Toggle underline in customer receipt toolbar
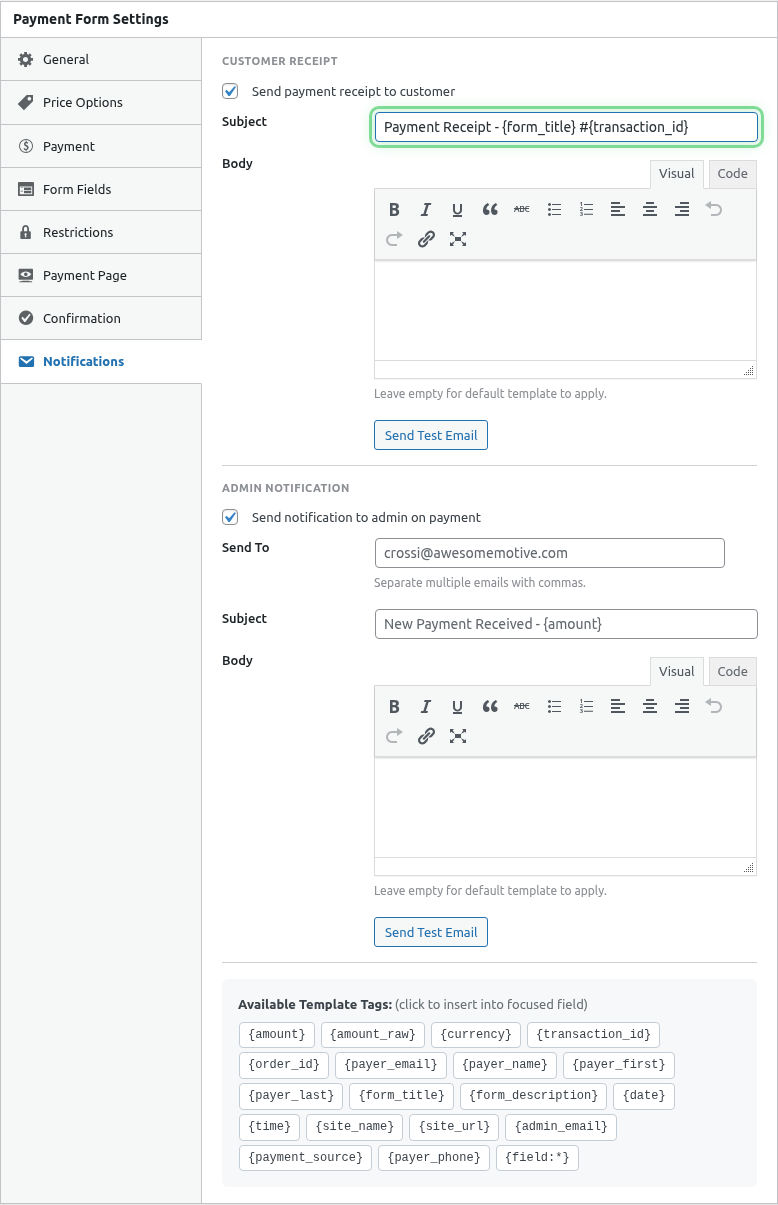Viewport: 778px width, 1205px height. [457, 209]
